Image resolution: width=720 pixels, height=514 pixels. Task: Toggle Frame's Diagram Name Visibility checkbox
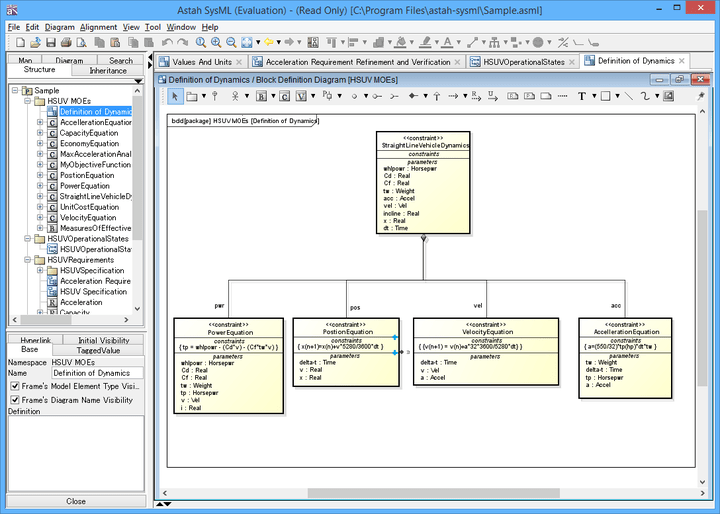pos(14,399)
